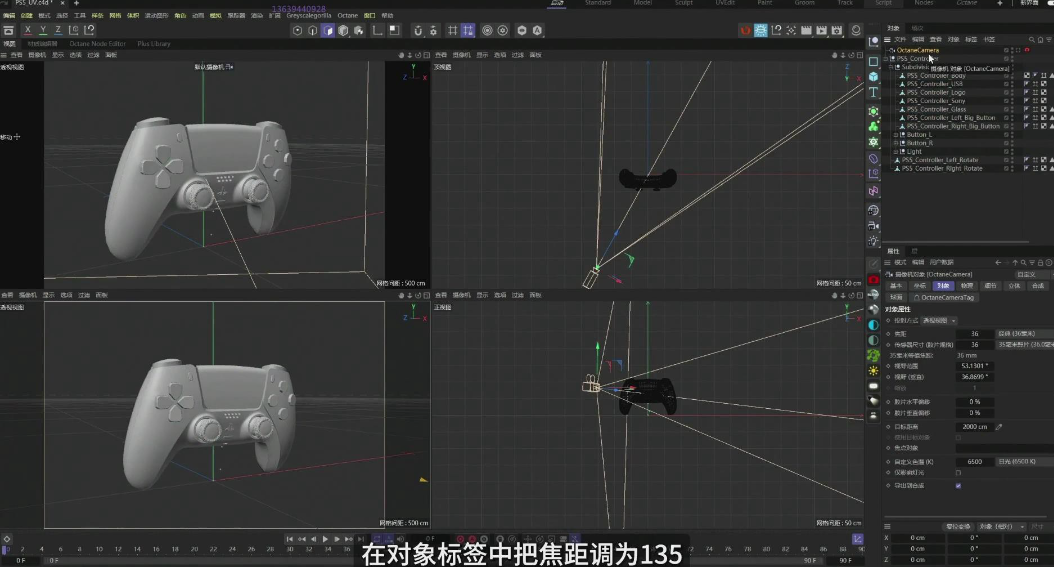
Task: Click the highlighted blue render region icon
Action: point(760,30)
